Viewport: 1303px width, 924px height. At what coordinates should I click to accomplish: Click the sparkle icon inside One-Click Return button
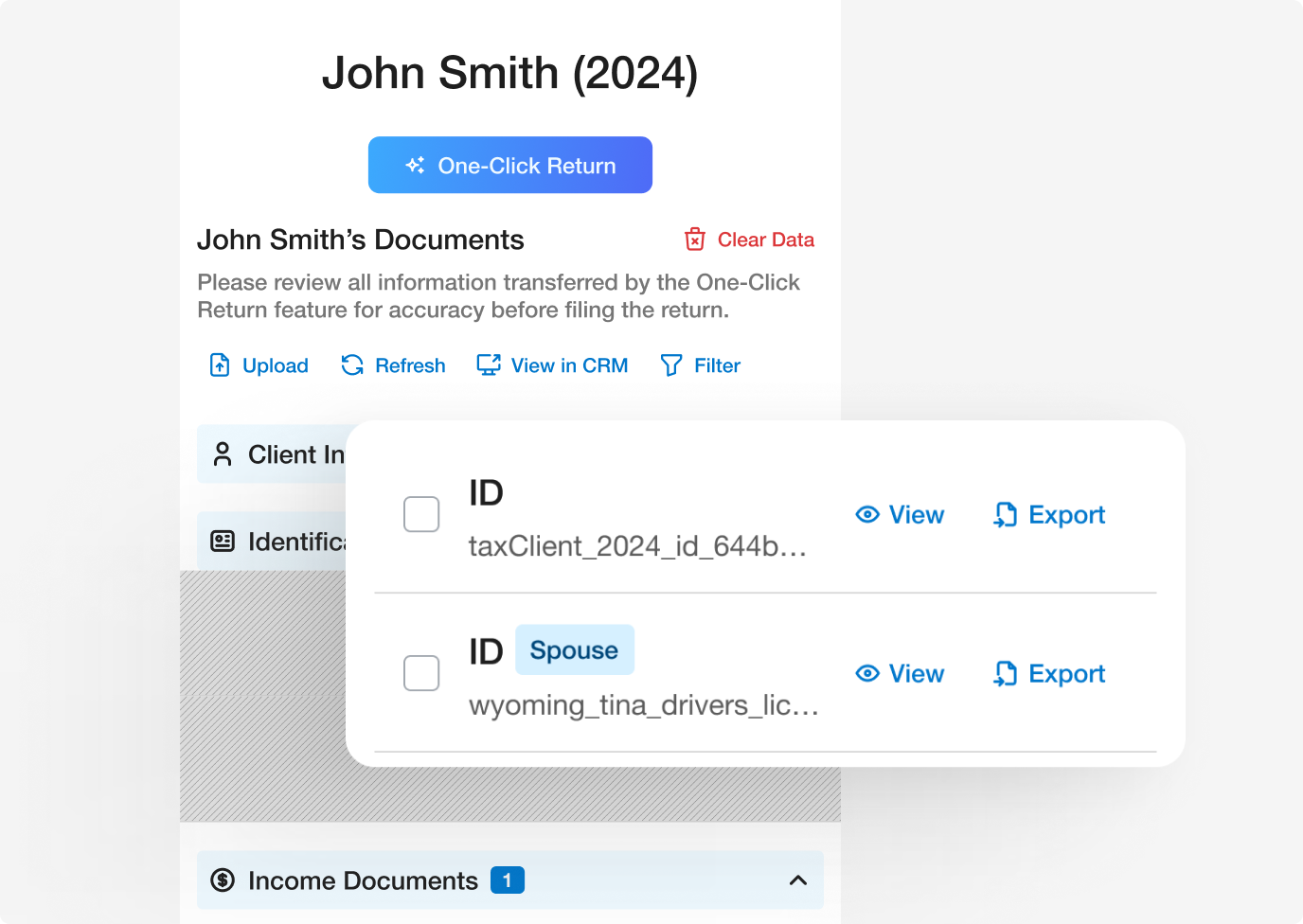[414, 165]
